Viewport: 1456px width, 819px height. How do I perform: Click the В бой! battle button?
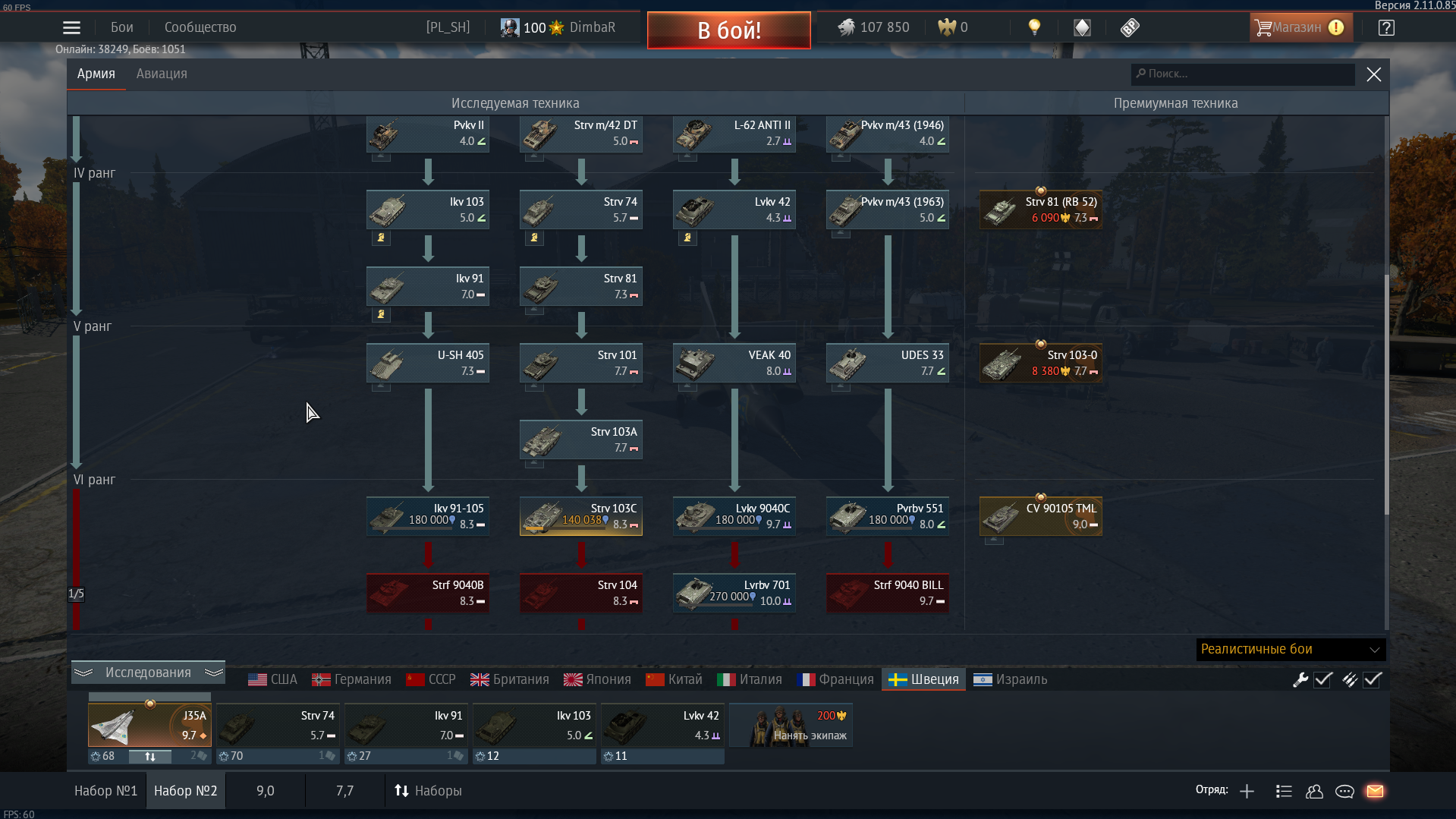tap(729, 30)
